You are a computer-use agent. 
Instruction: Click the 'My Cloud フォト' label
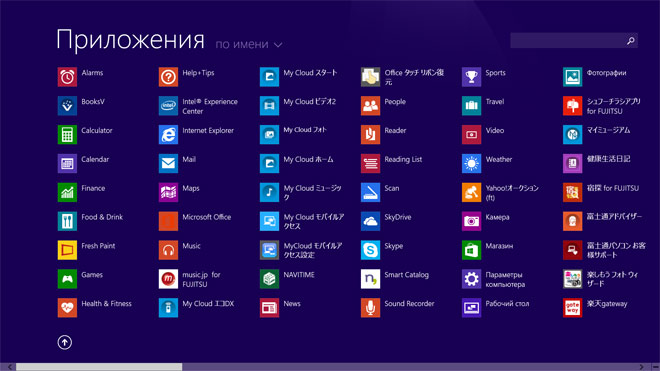tap(305, 130)
